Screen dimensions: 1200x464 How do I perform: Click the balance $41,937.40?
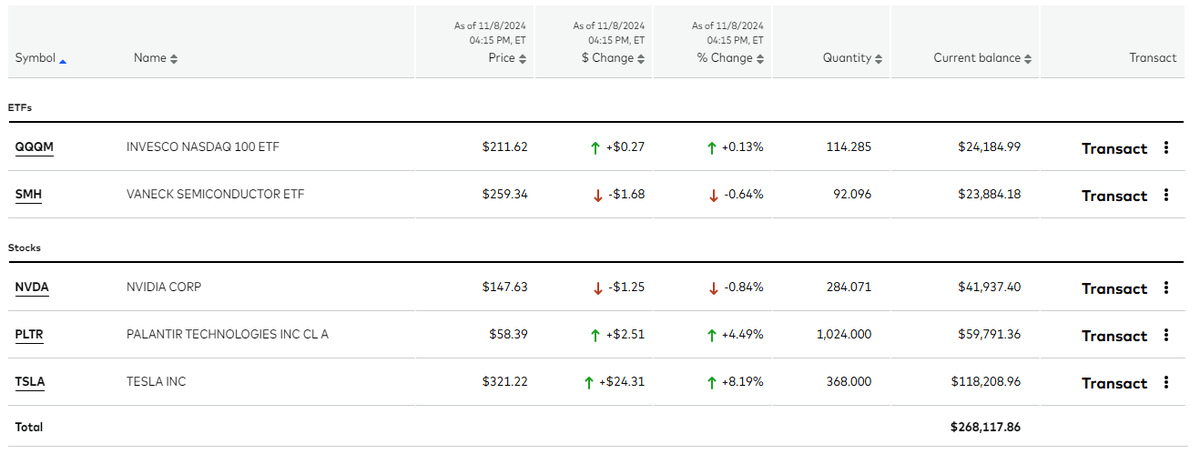pos(989,287)
